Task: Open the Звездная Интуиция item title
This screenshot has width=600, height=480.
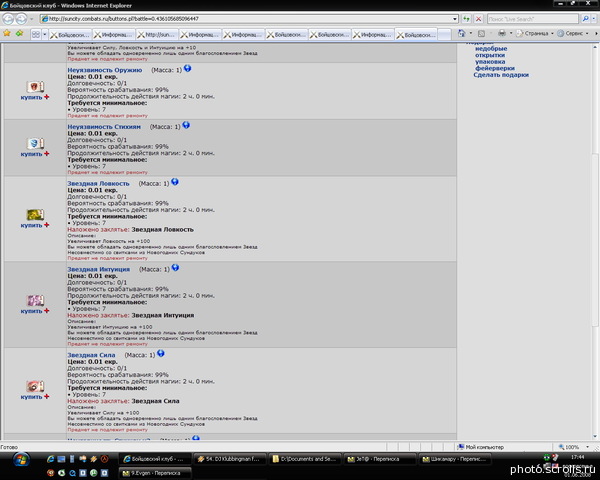Action: point(99,269)
